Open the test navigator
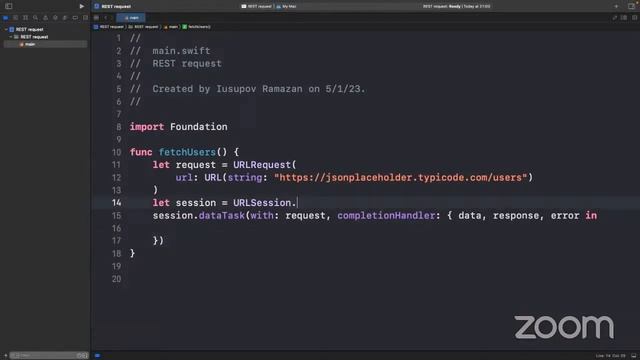 [x=55, y=18]
